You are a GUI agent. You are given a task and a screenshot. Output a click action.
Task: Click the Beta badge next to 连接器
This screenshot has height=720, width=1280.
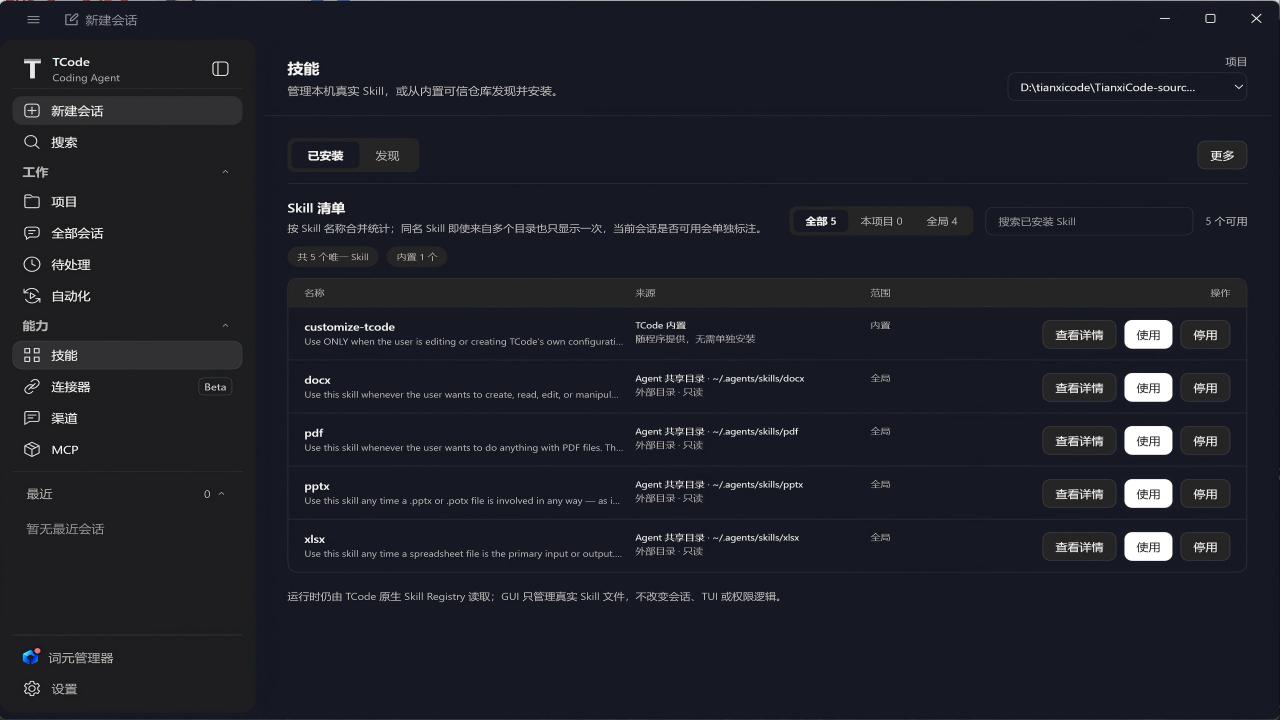click(x=215, y=387)
